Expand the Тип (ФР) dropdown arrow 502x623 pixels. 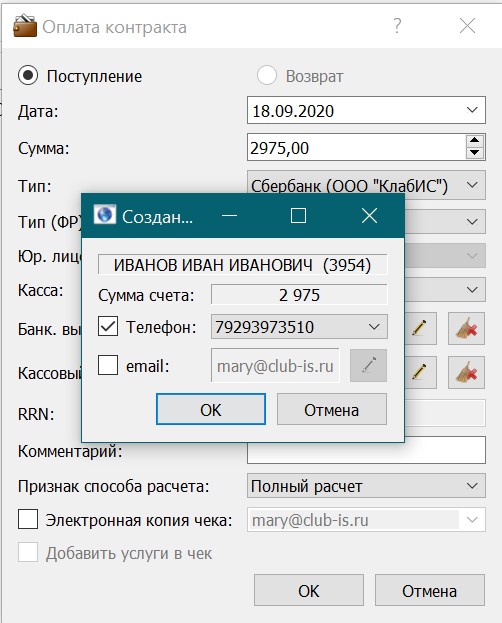click(472, 221)
